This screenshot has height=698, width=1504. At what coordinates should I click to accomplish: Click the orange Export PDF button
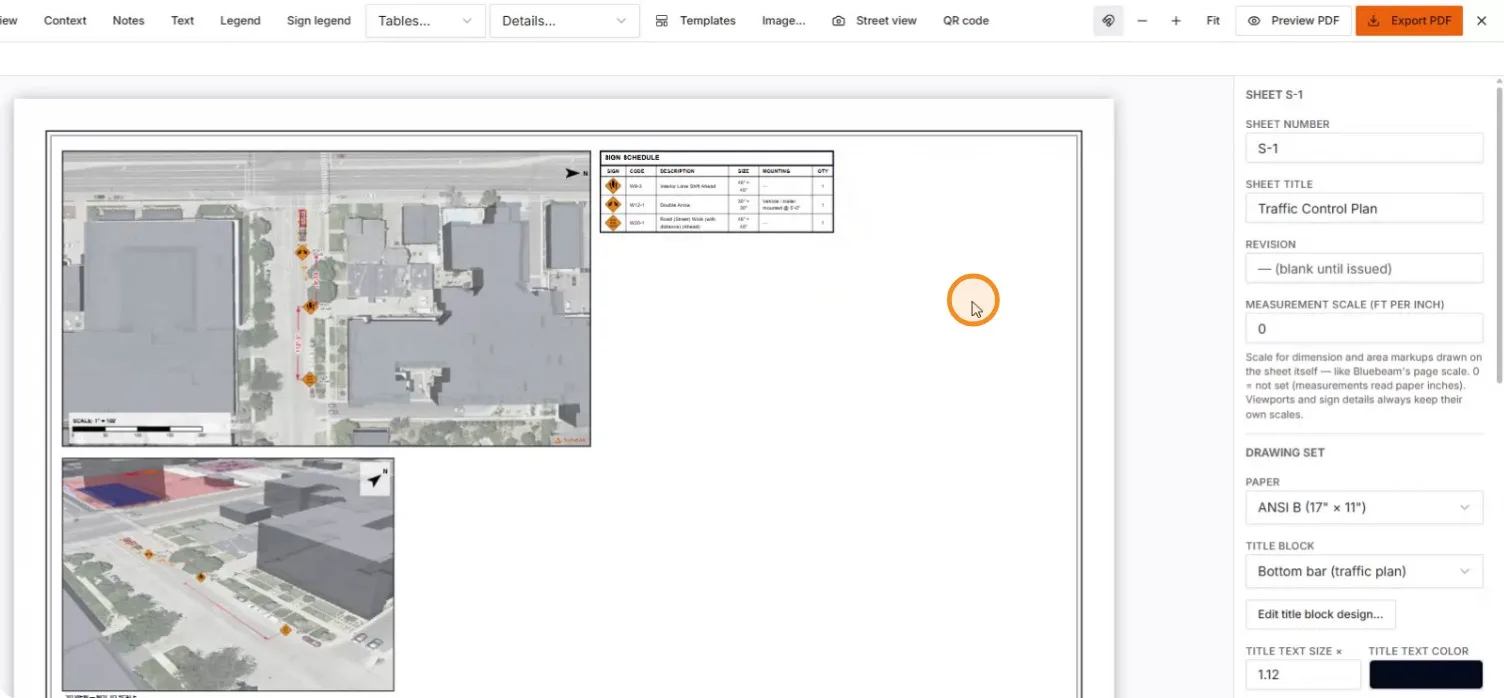(x=1409, y=20)
